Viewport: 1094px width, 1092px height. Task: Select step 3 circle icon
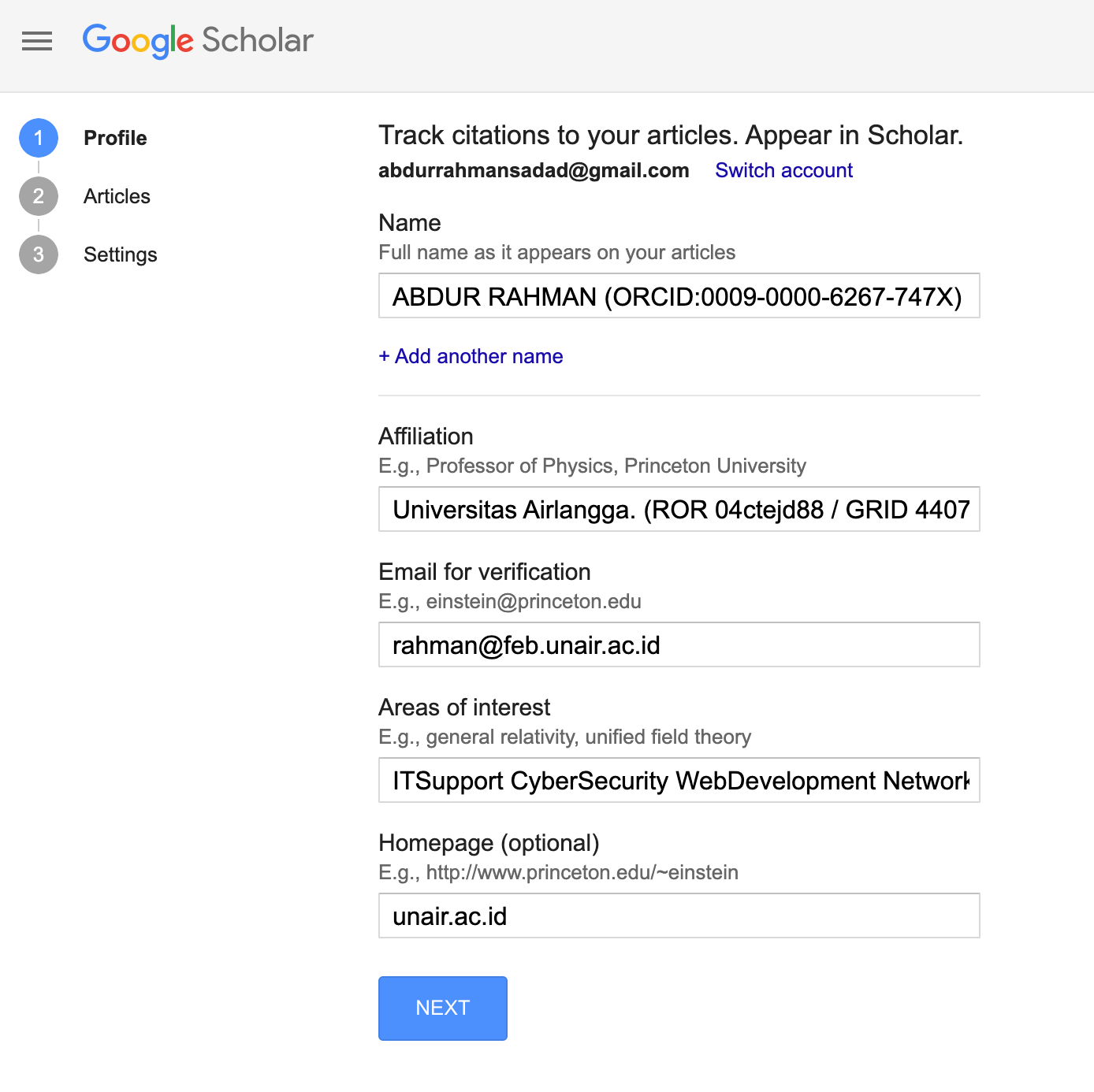tap(39, 254)
